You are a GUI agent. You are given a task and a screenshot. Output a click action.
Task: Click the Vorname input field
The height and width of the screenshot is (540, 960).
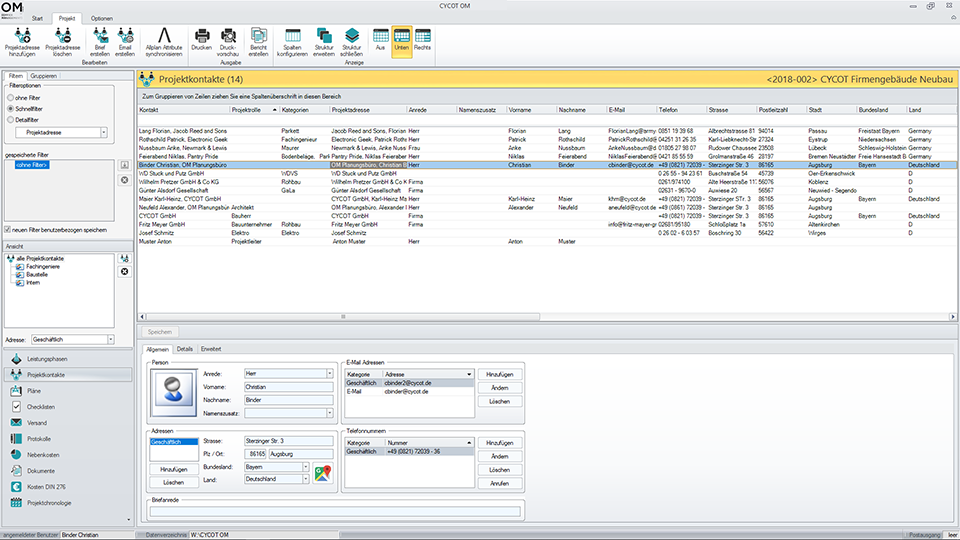287,386
